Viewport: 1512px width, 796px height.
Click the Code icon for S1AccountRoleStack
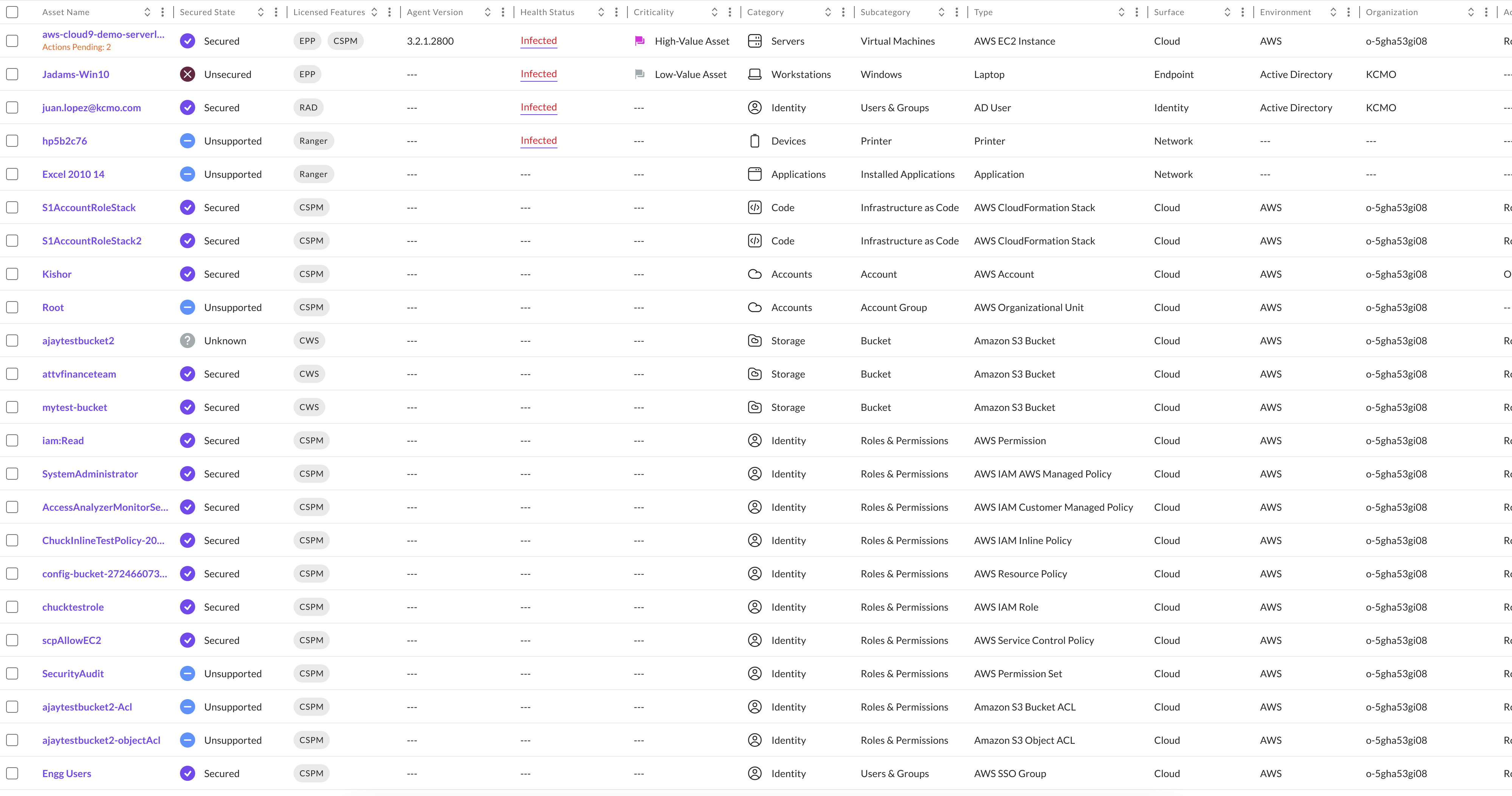(x=755, y=207)
